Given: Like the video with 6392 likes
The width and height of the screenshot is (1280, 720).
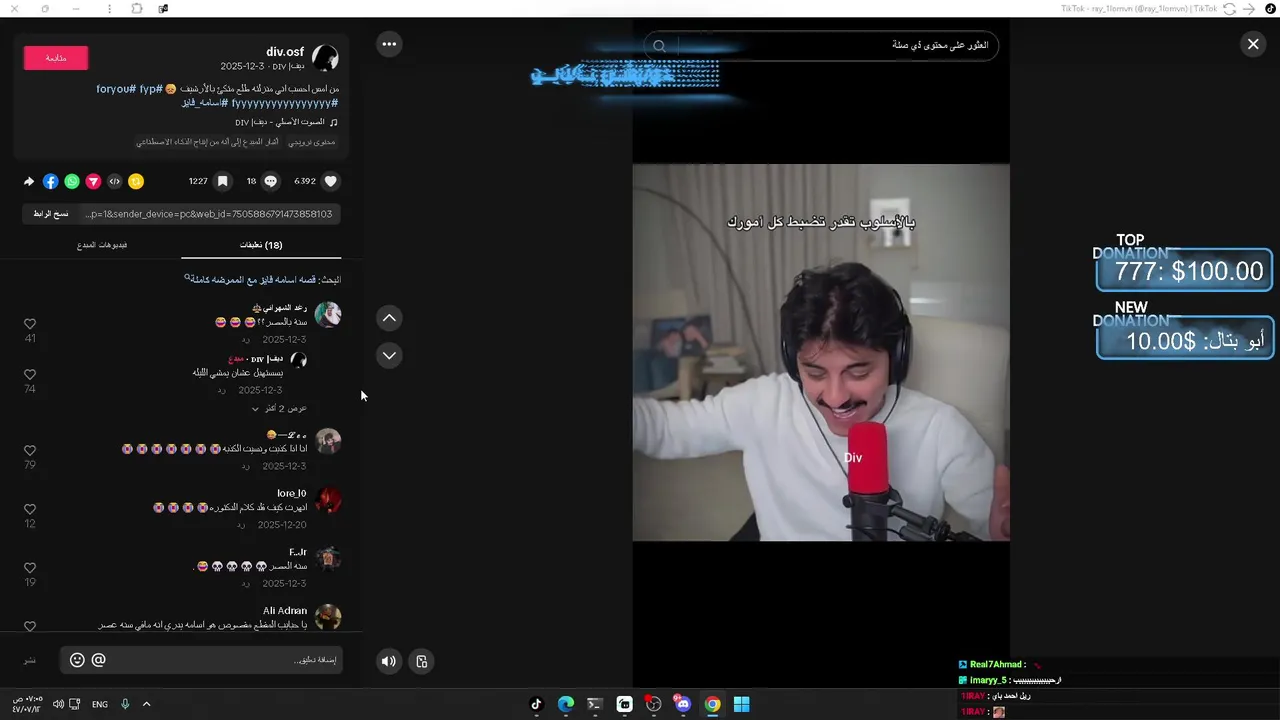Looking at the screenshot, I should click(x=331, y=181).
